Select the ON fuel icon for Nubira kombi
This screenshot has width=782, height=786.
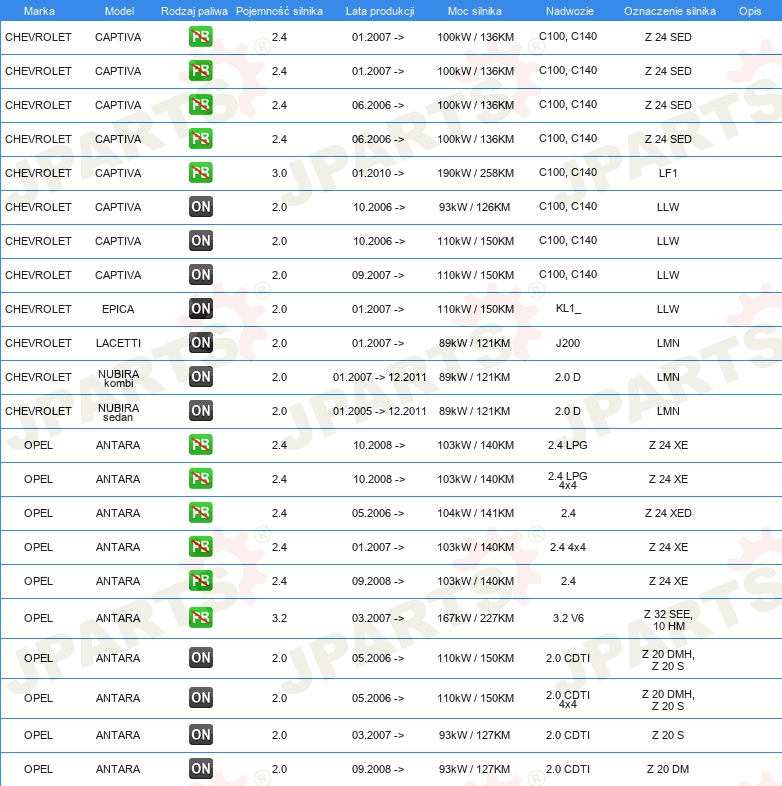[x=201, y=377]
